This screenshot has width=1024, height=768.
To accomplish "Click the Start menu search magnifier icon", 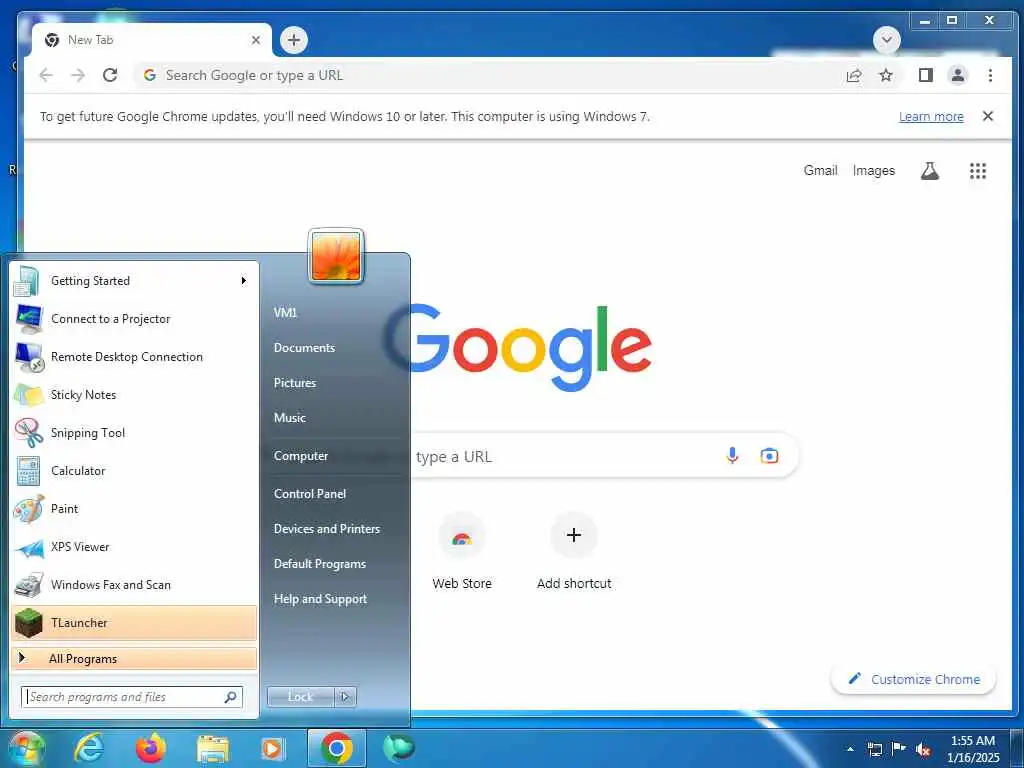I will tap(230, 697).
